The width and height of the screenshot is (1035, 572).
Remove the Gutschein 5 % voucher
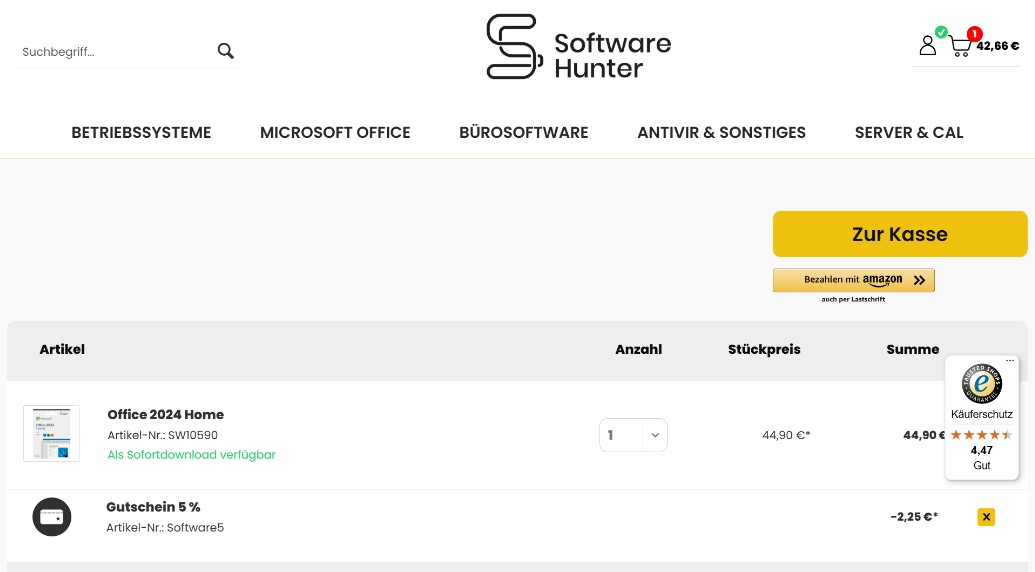986,517
